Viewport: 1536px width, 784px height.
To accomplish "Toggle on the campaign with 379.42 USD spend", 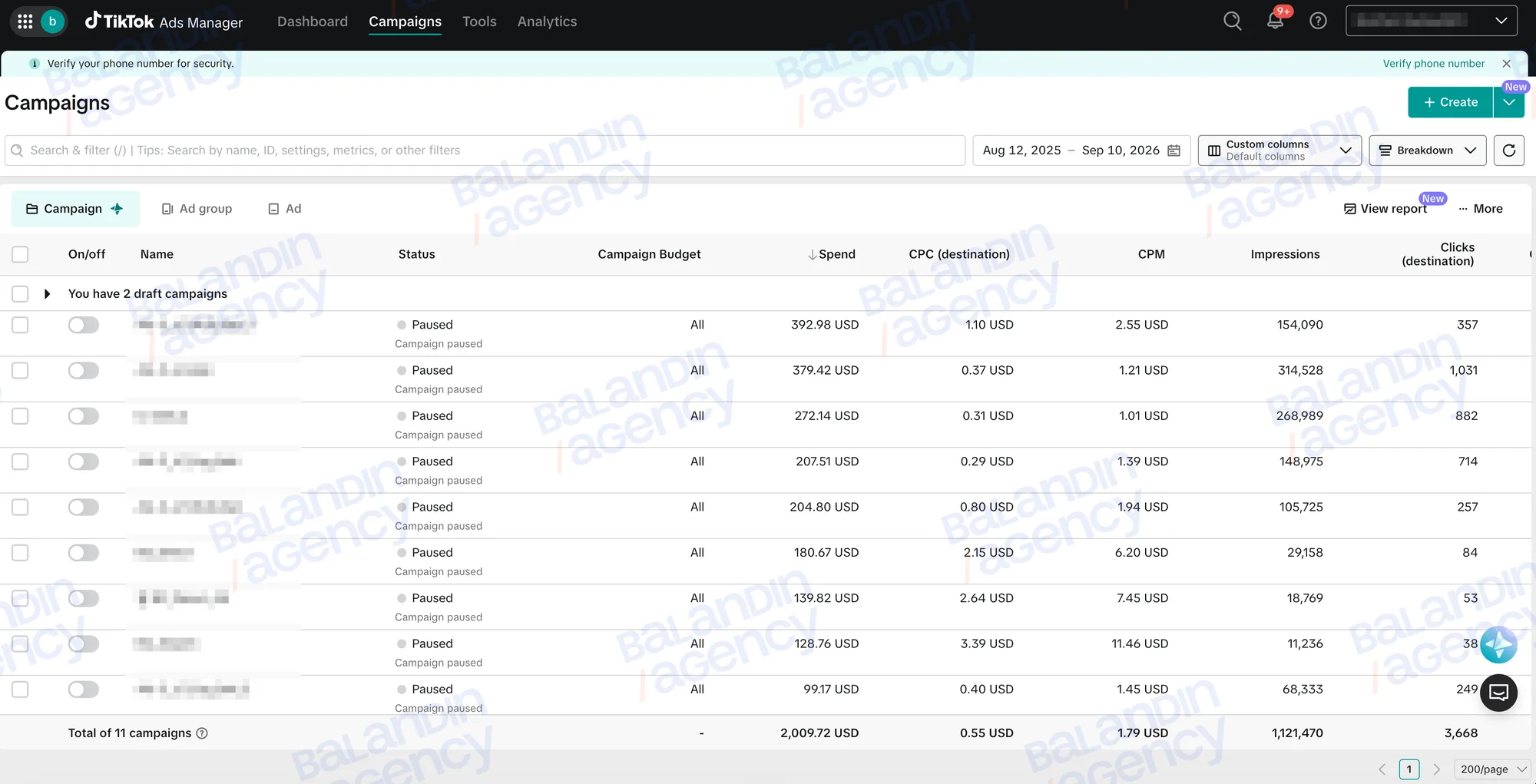I will coord(83,371).
